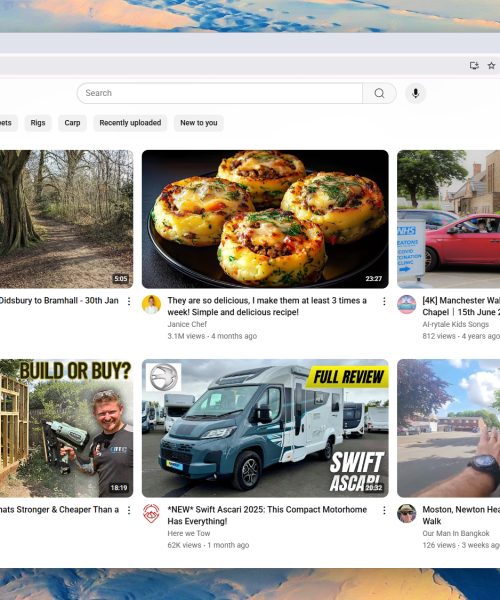Visit the Here we Tow channel name
This screenshot has height=600, width=500.
(189, 533)
